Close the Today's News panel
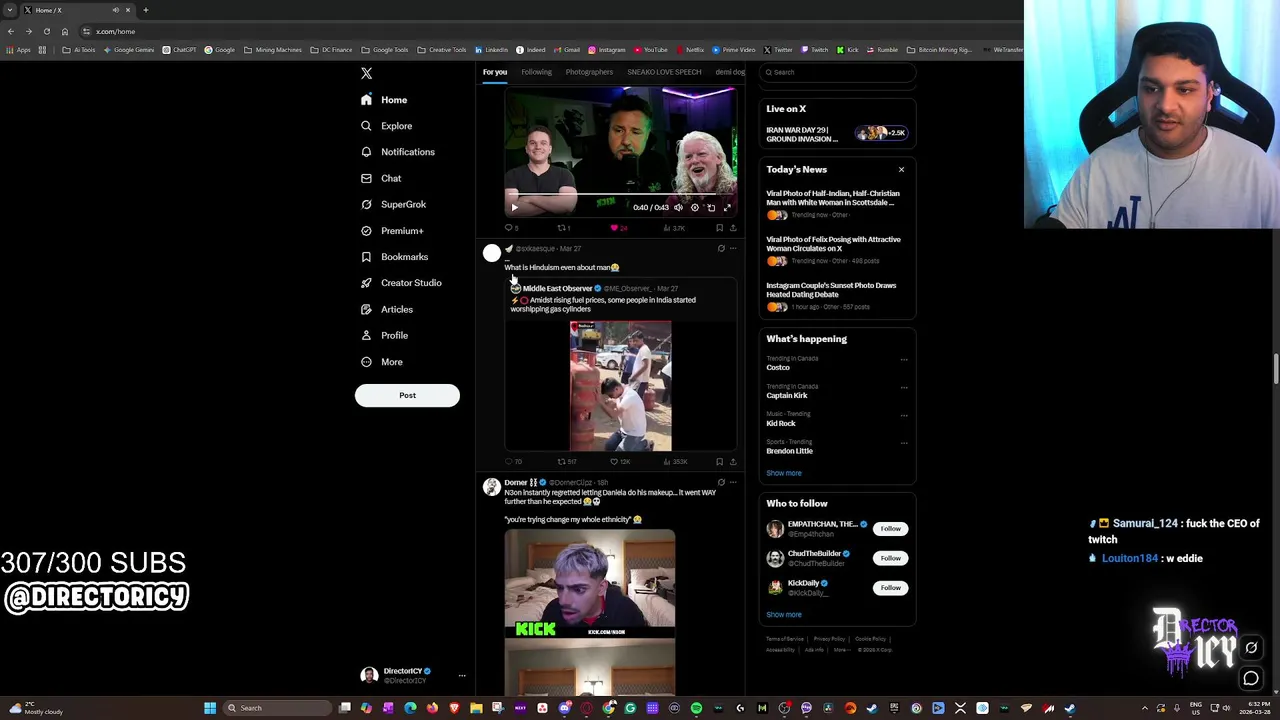The width and height of the screenshot is (1280, 720). 901,169
